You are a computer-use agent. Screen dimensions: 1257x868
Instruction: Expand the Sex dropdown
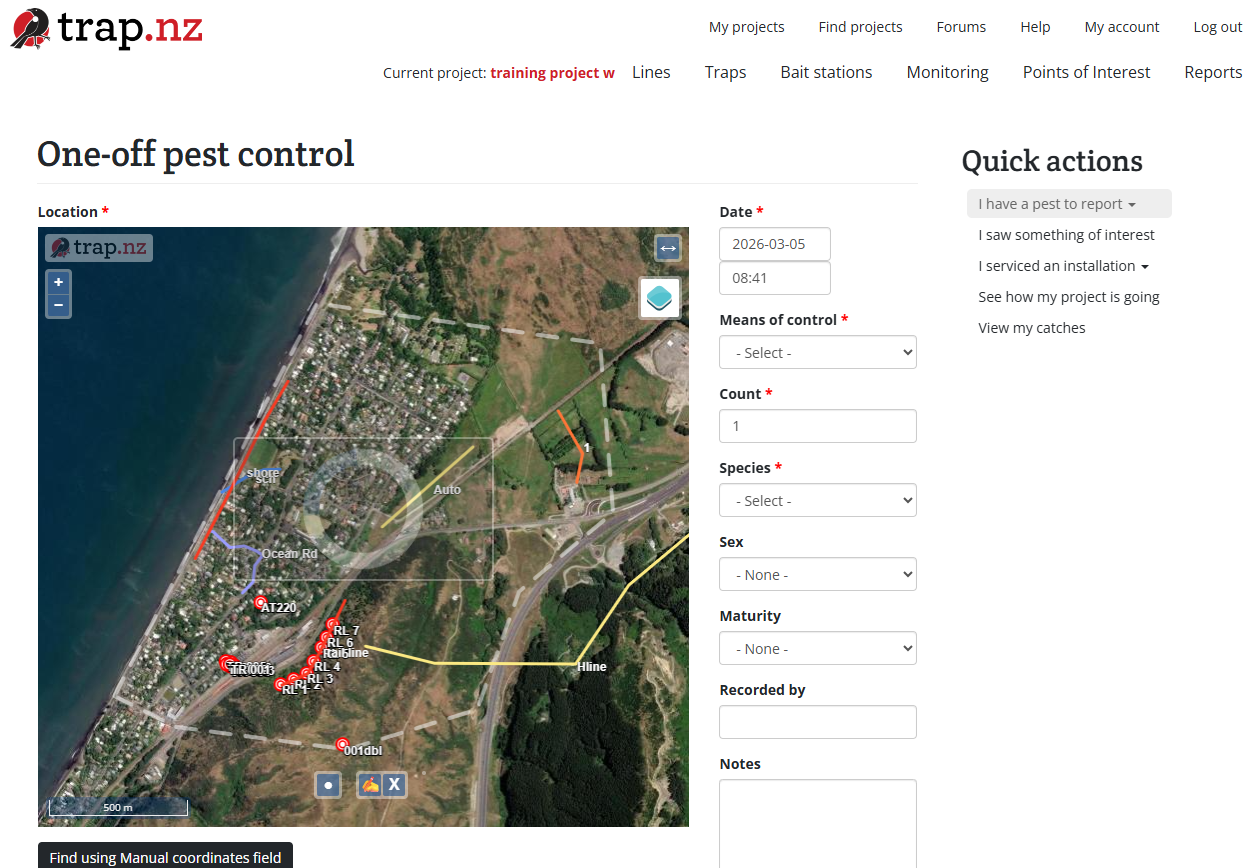pos(817,575)
